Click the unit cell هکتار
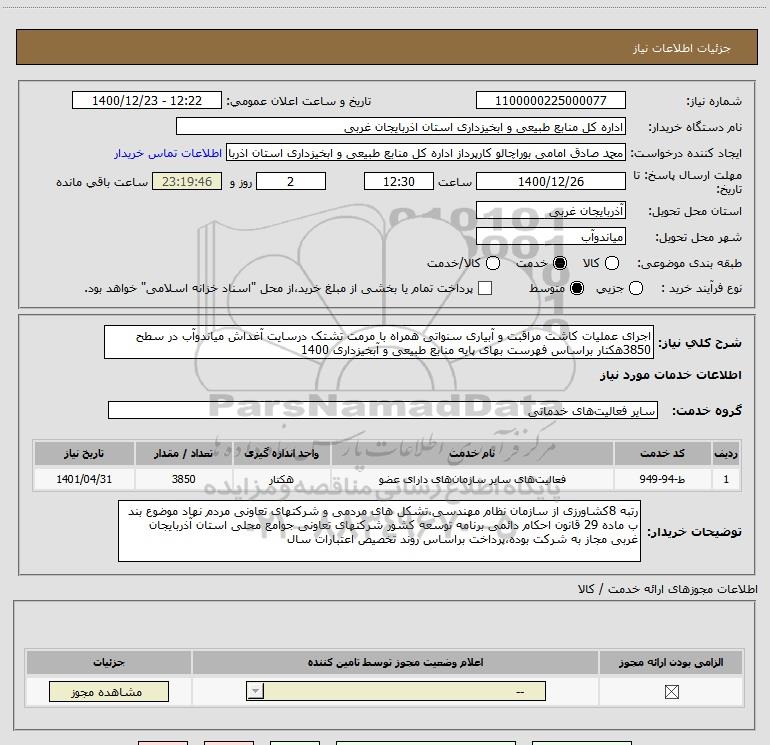 [281, 479]
